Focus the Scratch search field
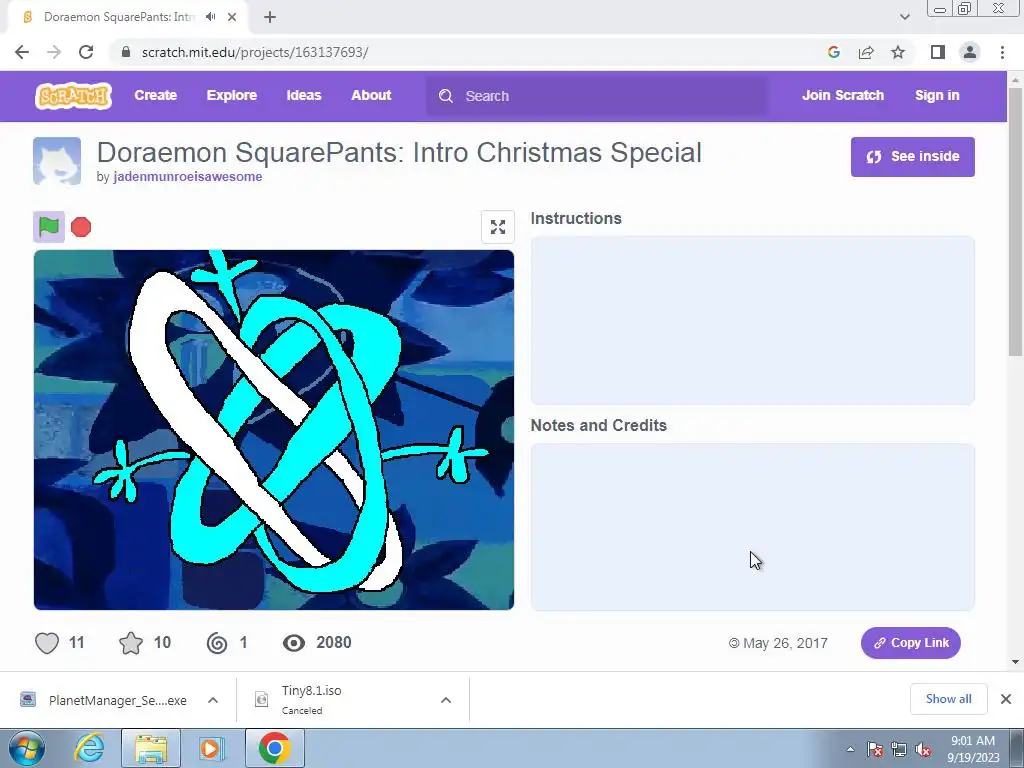Image resolution: width=1024 pixels, height=768 pixels. tap(597, 96)
